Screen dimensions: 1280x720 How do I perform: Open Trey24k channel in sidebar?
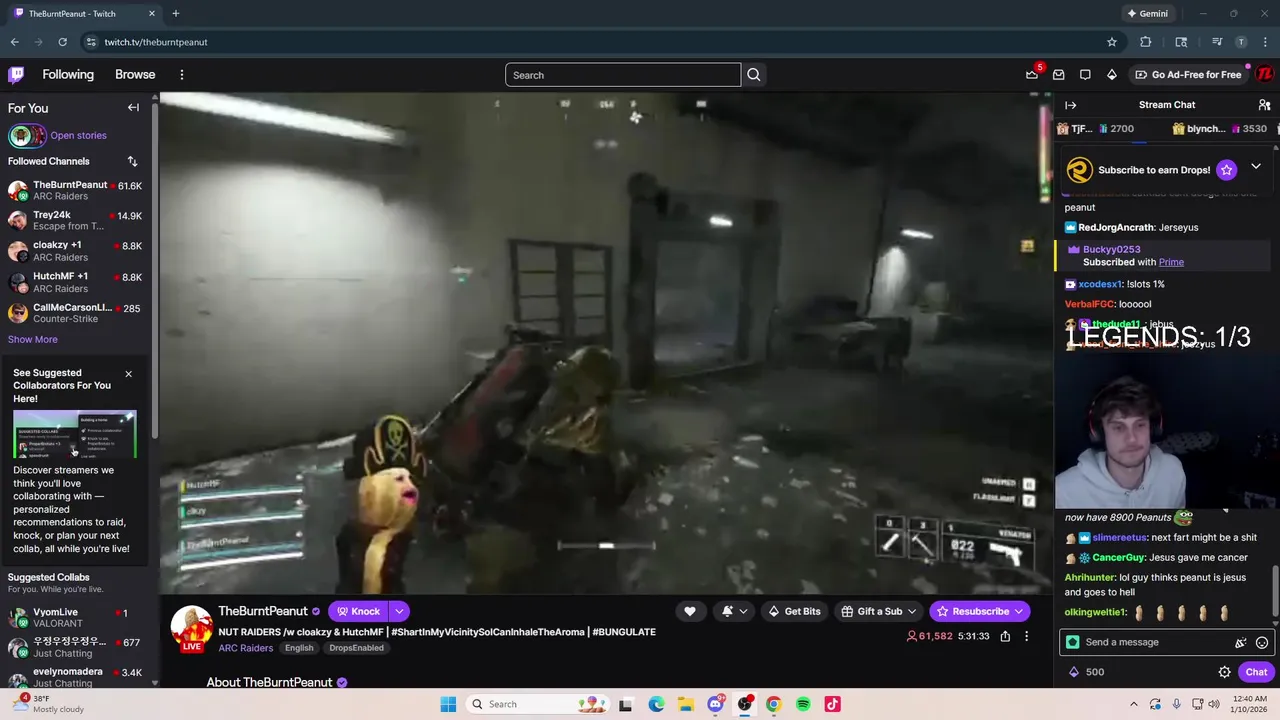76,220
